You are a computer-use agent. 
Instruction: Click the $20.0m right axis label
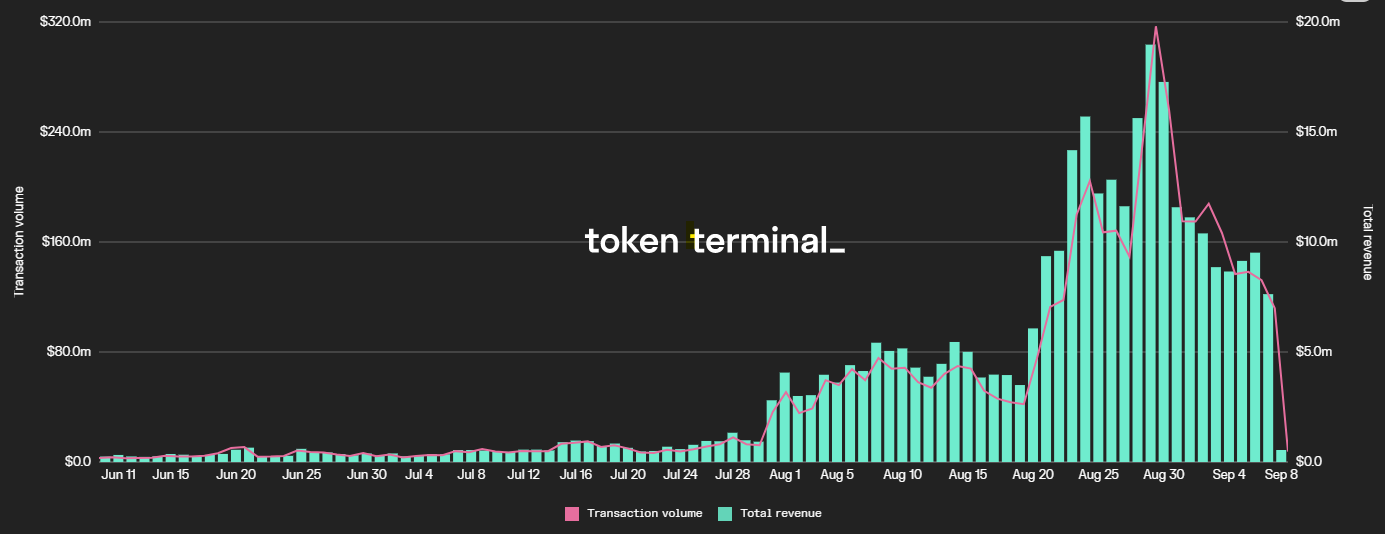(x=1317, y=22)
